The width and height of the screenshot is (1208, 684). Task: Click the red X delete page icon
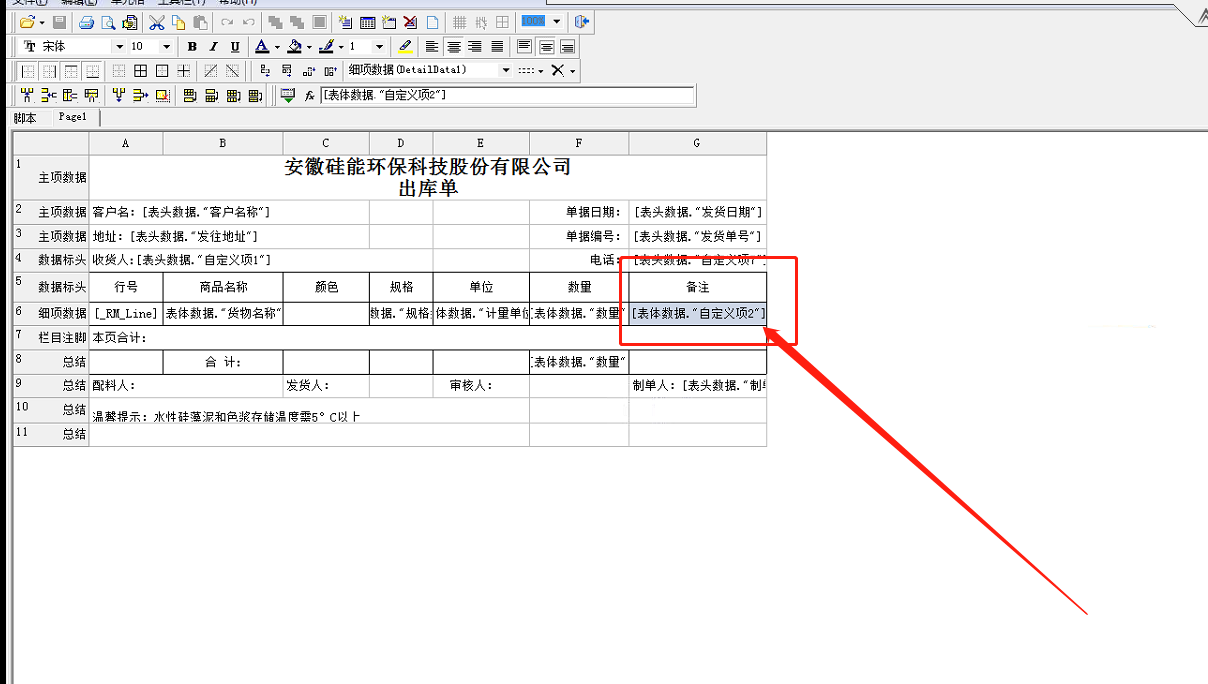click(x=410, y=22)
